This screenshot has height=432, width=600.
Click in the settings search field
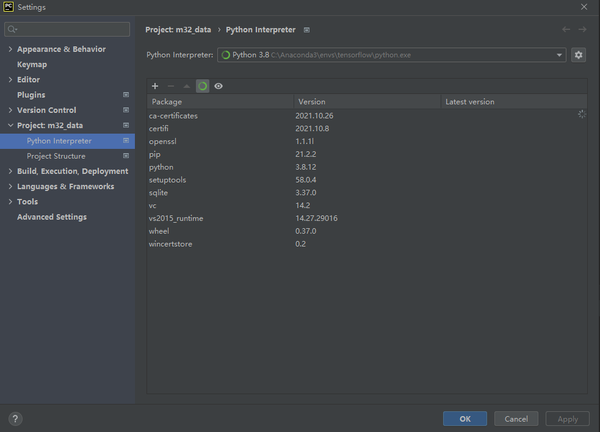coord(68,29)
